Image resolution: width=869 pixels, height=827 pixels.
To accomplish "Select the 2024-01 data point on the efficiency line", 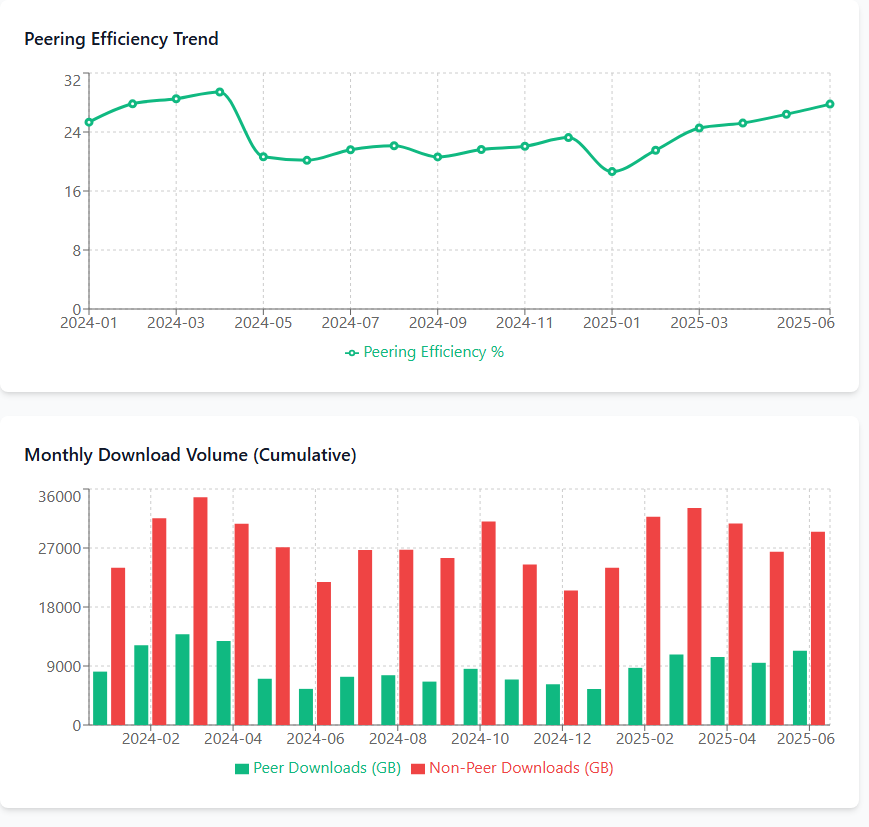I will click(x=89, y=122).
